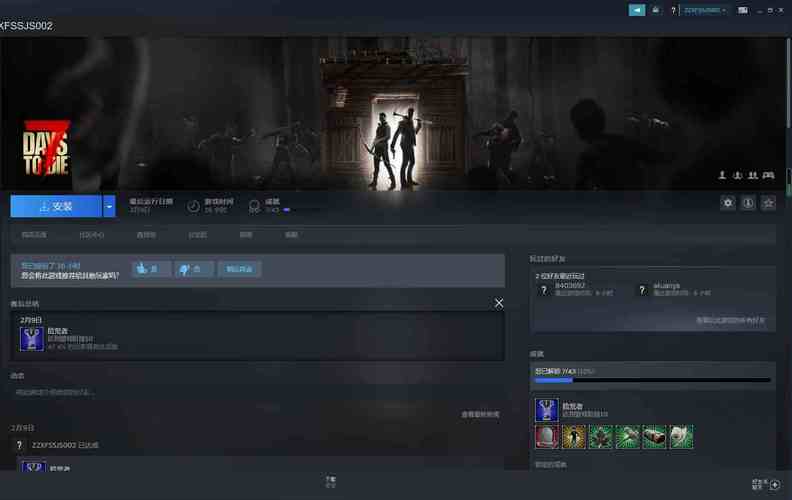Click the first green achievement icon

(x=601, y=437)
